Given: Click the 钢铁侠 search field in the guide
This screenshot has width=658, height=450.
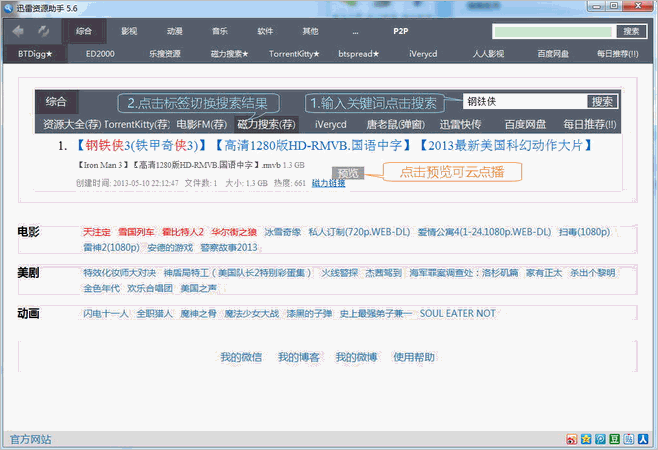Looking at the screenshot, I should coord(525,101).
